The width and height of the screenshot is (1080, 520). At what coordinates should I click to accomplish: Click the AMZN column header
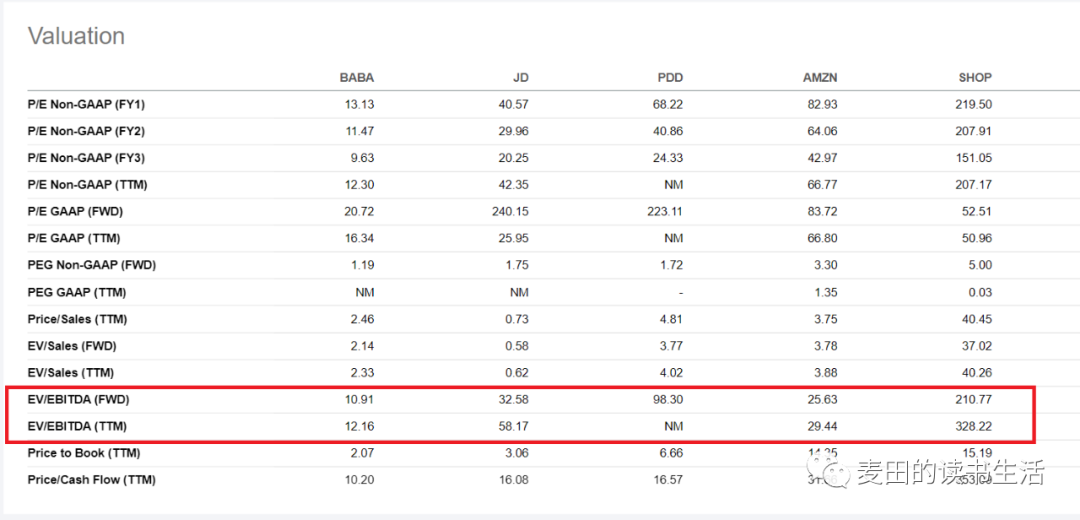pyautogui.click(x=820, y=78)
